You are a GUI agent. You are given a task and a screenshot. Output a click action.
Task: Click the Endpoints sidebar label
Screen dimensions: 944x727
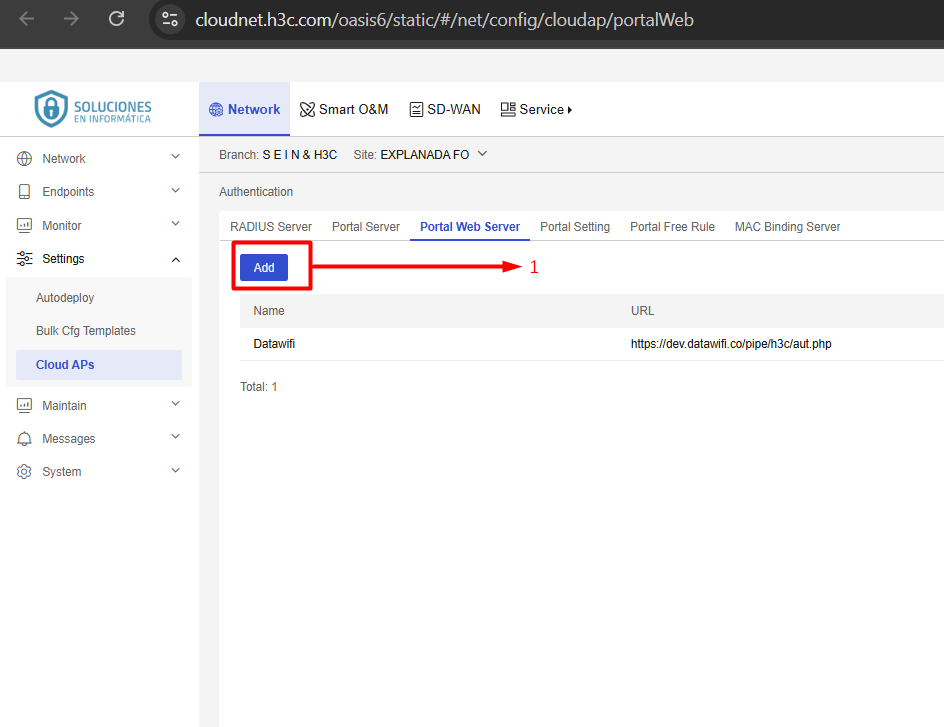coord(68,192)
